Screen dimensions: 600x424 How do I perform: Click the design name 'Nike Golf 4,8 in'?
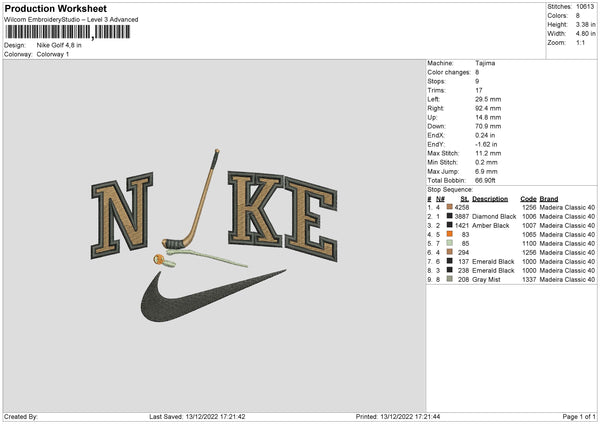pos(59,45)
